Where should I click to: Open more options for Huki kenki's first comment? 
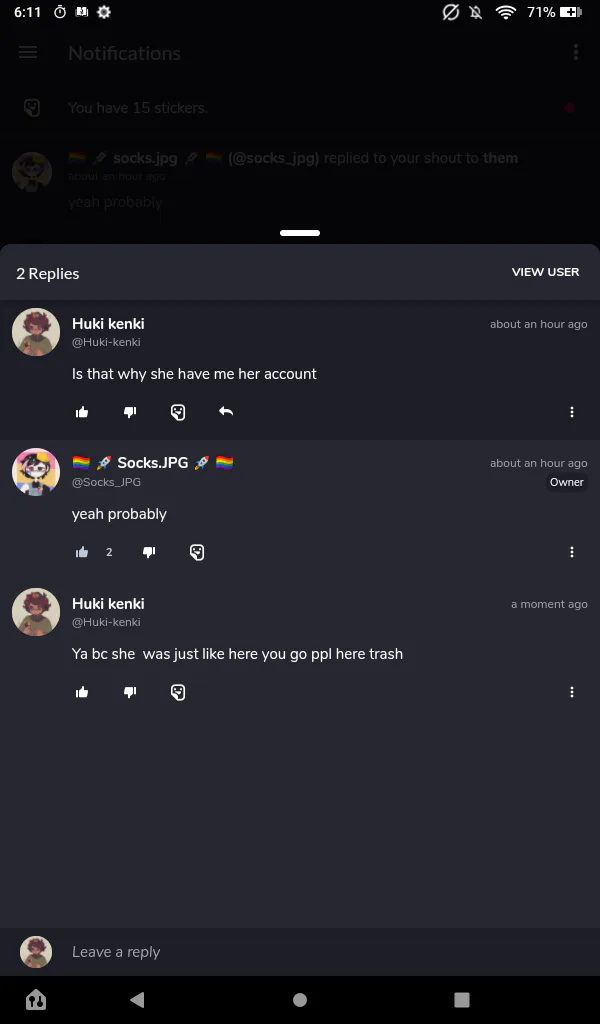pyautogui.click(x=572, y=412)
